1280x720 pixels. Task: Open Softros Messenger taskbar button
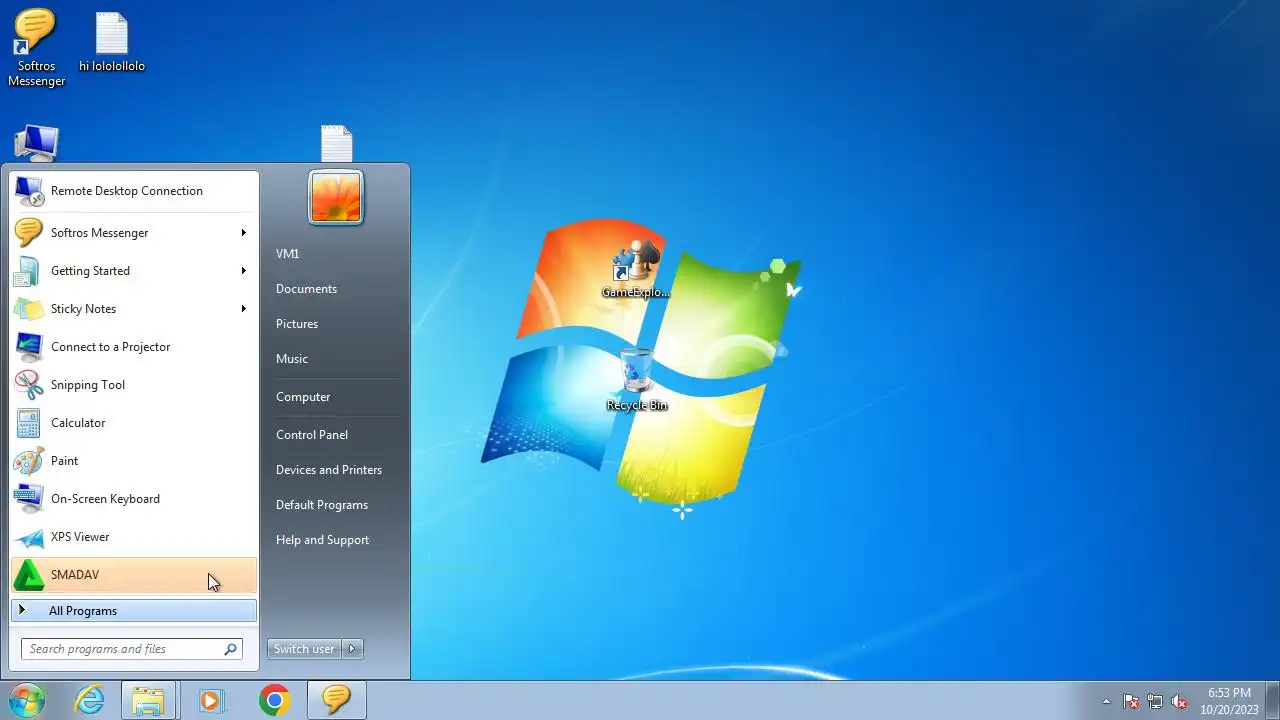(336, 700)
